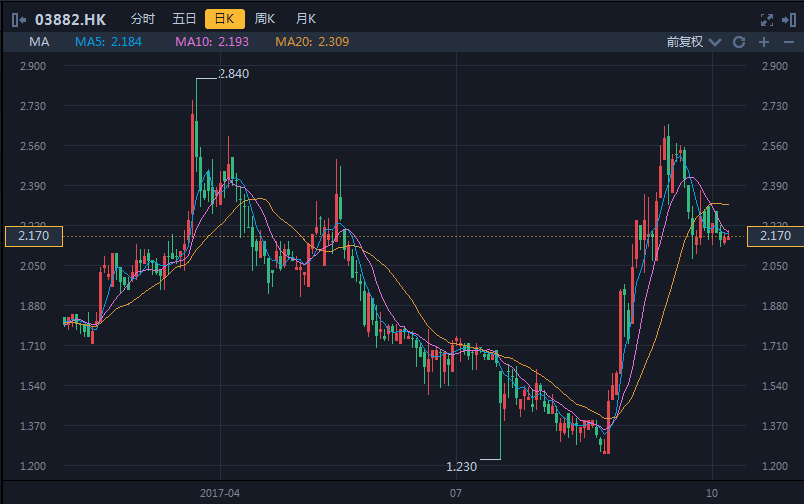Select the 五日 five-day tab

click(184, 19)
